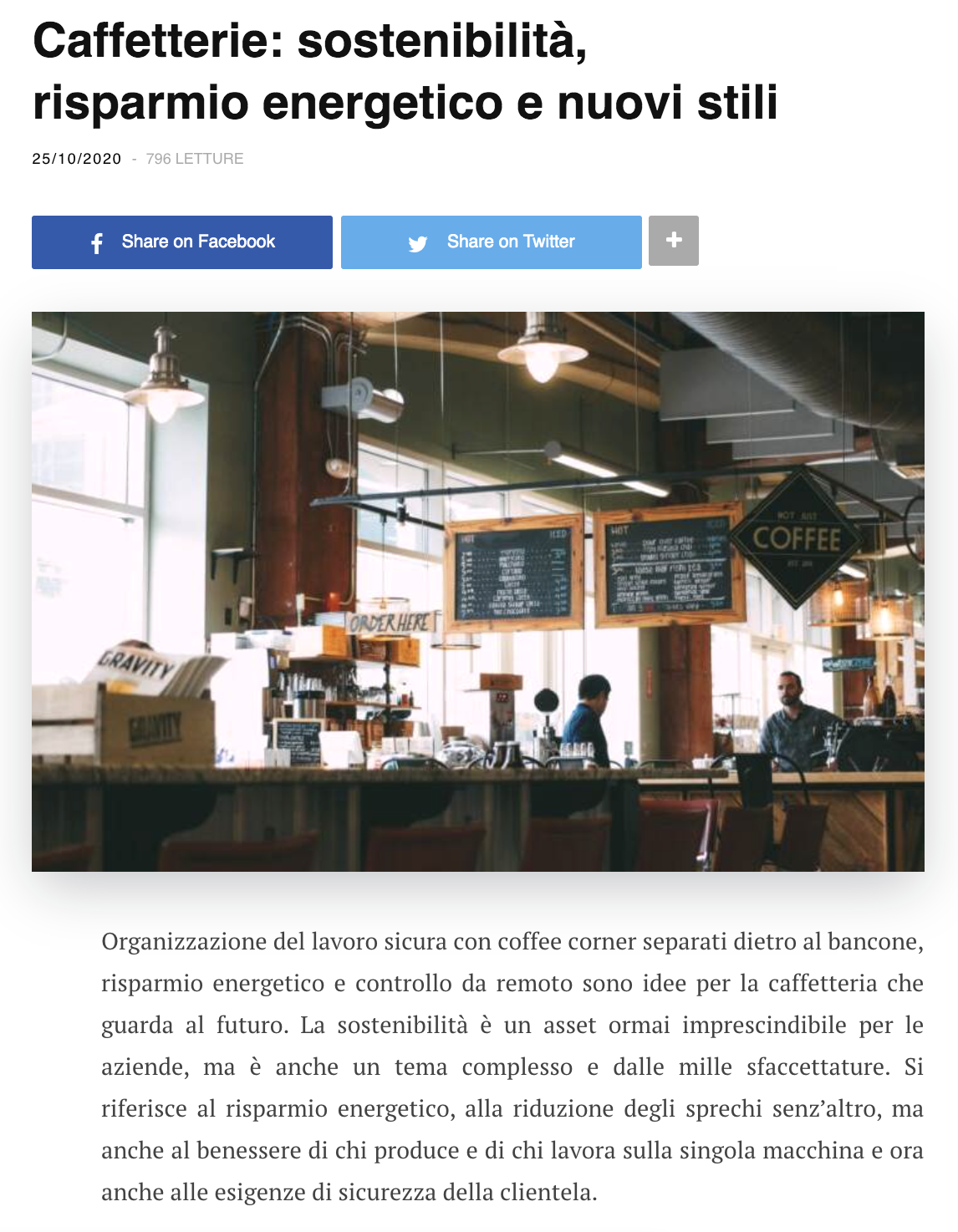958x1232 pixels.
Task: Click the "796 LETTURE" read count
Action: [195, 159]
